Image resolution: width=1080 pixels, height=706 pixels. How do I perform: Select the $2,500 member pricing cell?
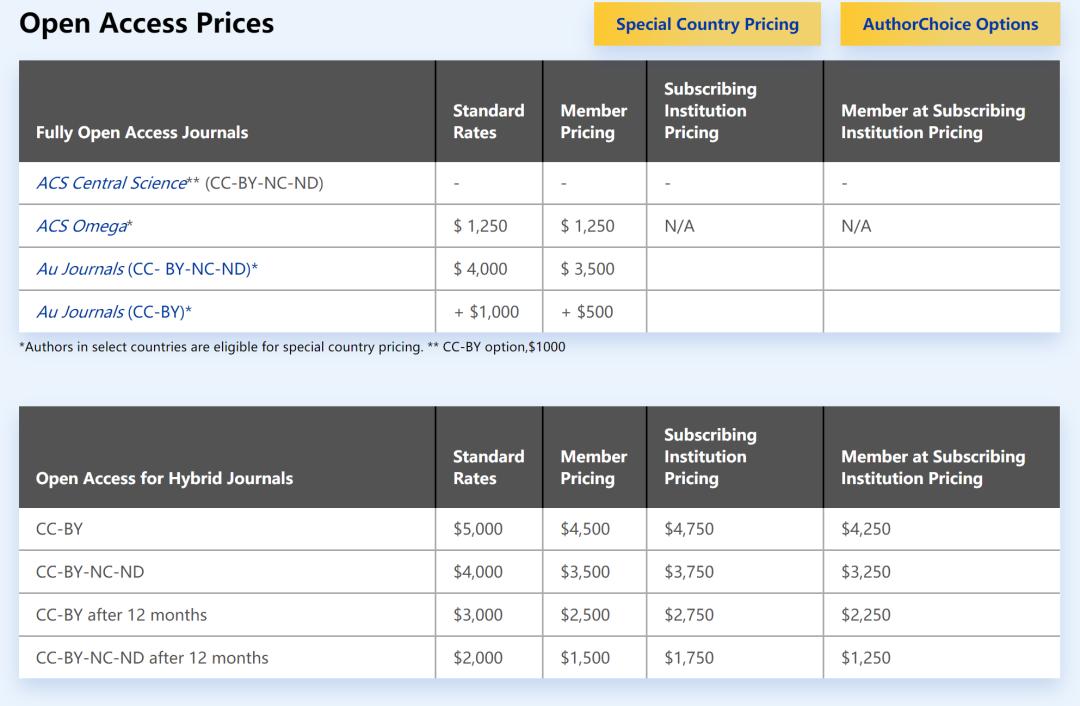click(585, 615)
